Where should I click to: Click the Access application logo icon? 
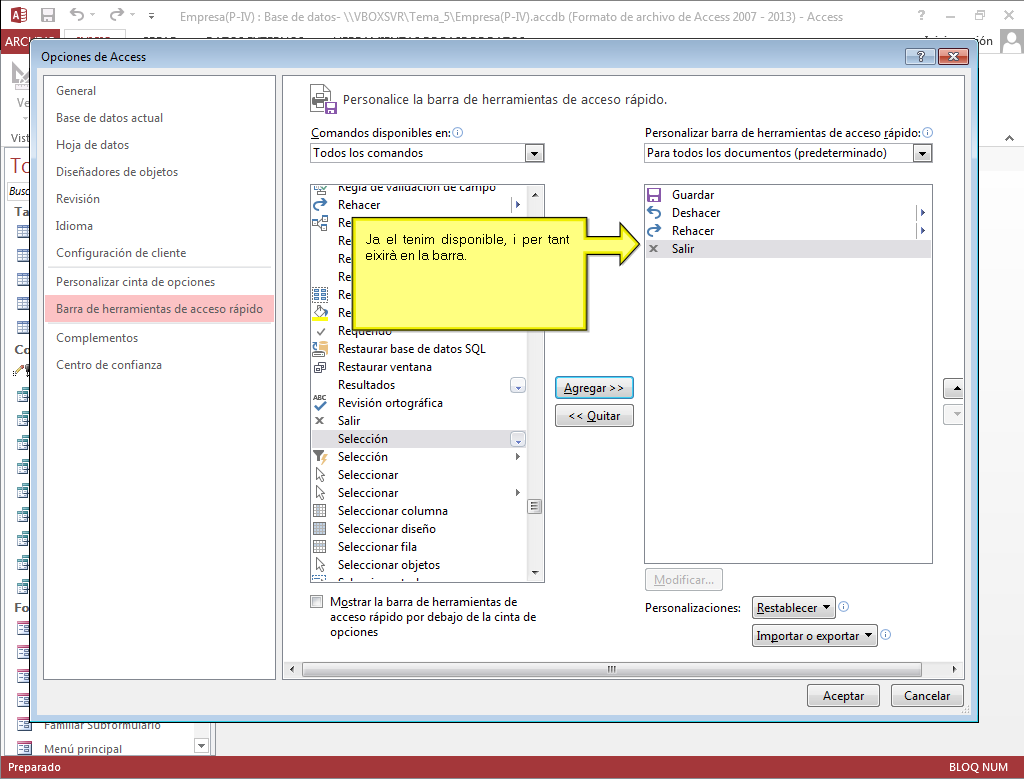coord(18,15)
